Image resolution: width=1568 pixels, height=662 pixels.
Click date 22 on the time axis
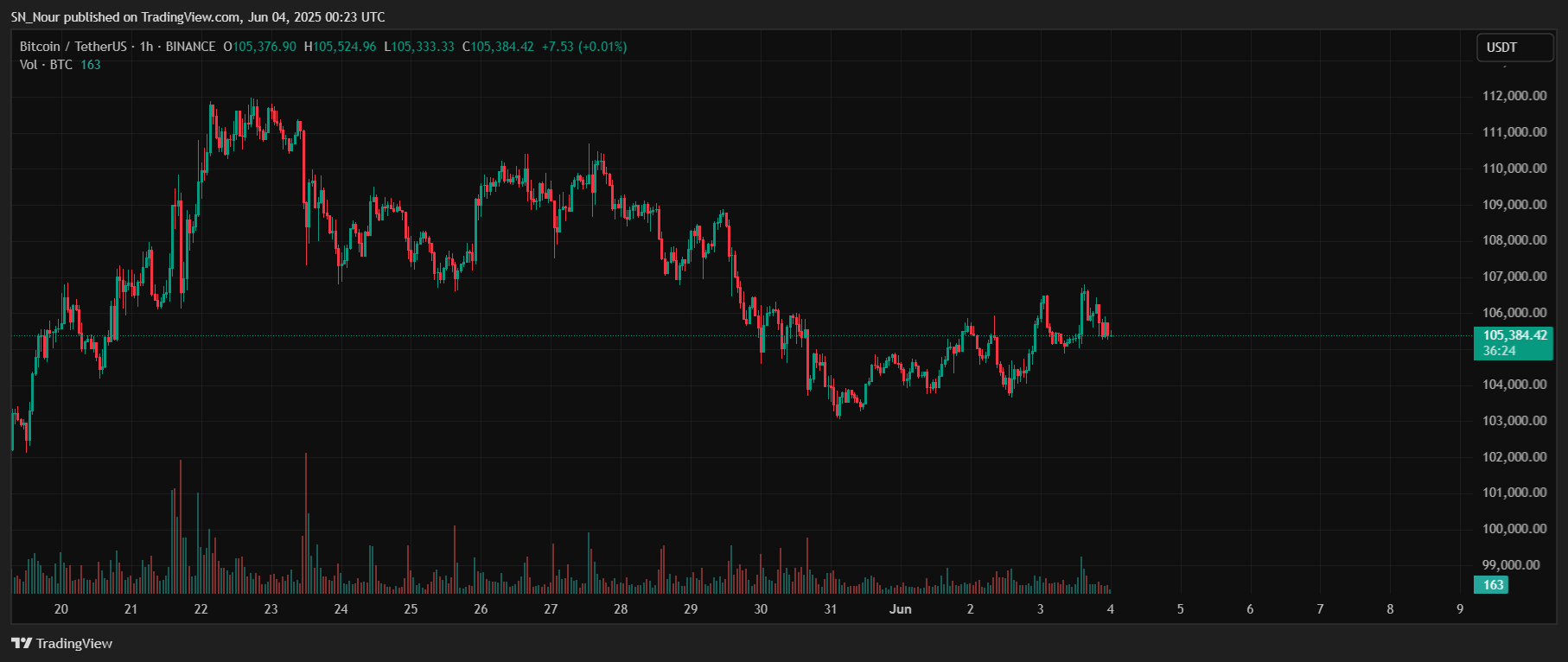tap(201, 609)
